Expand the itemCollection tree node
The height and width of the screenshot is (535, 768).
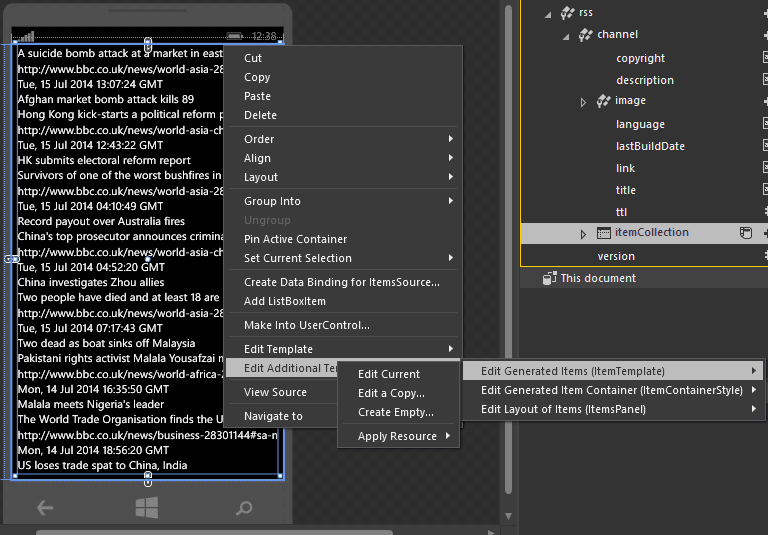584,234
